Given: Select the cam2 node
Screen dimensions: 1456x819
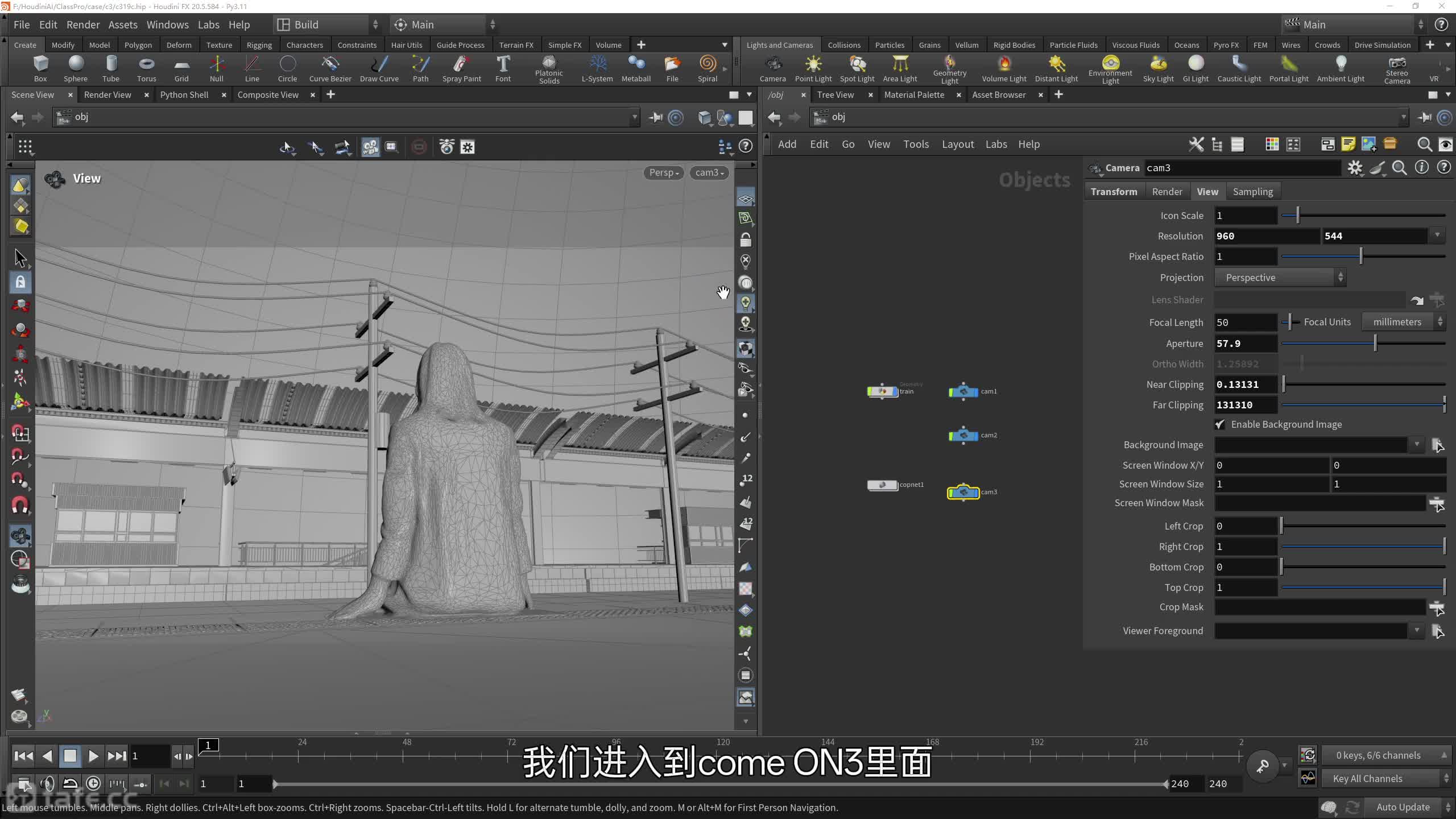Looking at the screenshot, I should point(963,435).
